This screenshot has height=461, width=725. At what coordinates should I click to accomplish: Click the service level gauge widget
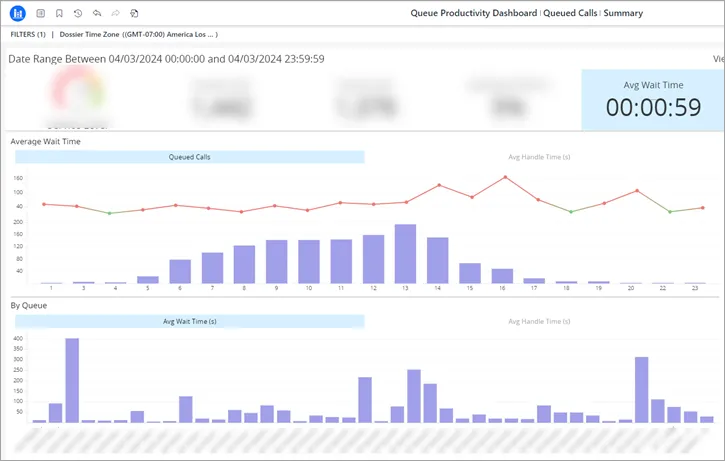pos(78,97)
